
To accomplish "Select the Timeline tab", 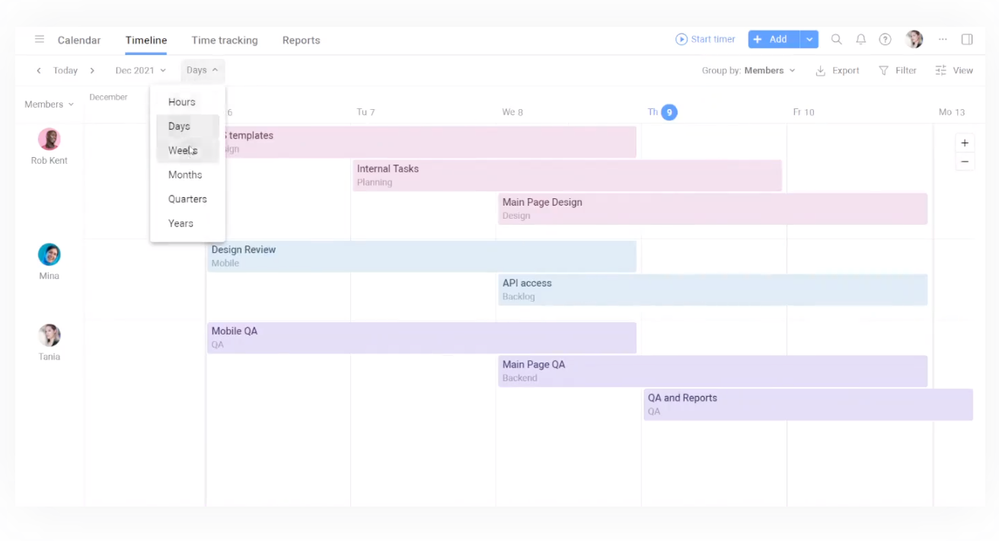I will click(x=146, y=40).
